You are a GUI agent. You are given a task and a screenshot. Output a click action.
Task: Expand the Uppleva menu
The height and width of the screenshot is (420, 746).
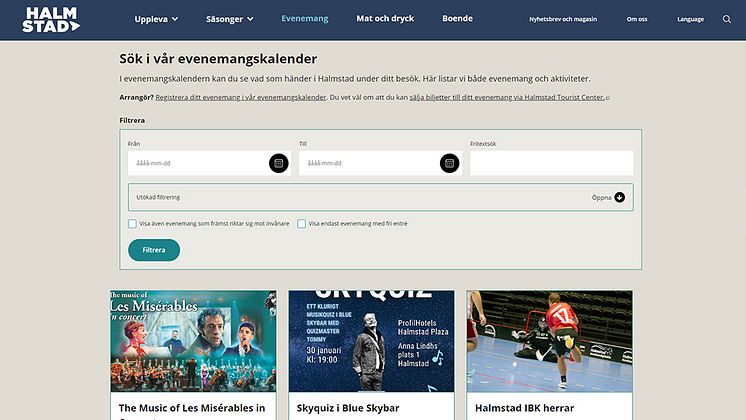[x=156, y=19]
